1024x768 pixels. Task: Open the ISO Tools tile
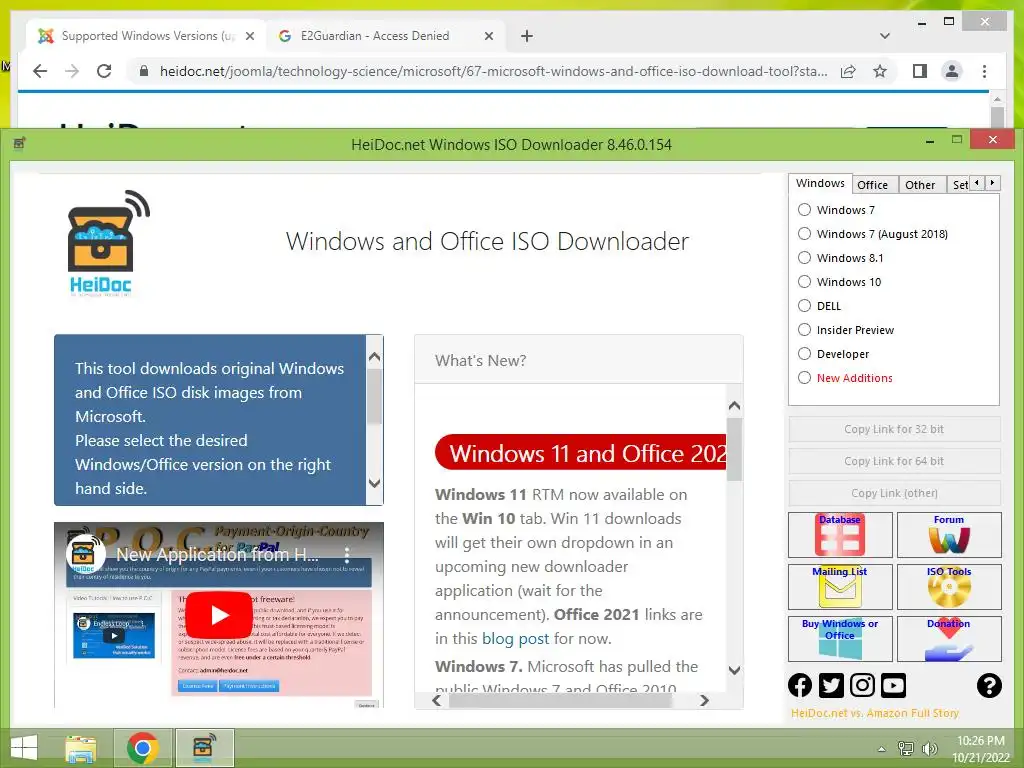pos(949,586)
